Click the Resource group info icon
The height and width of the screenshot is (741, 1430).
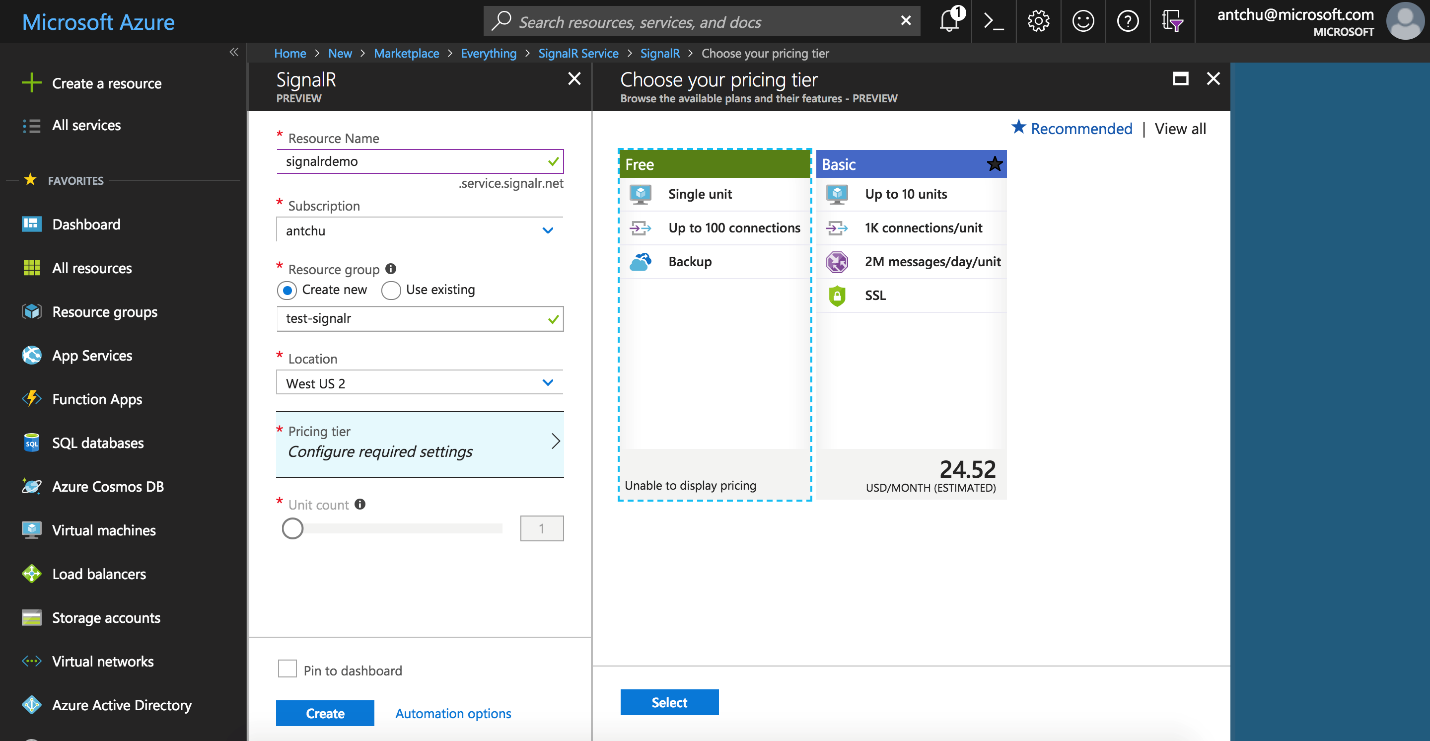pyautogui.click(x=391, y=268)
